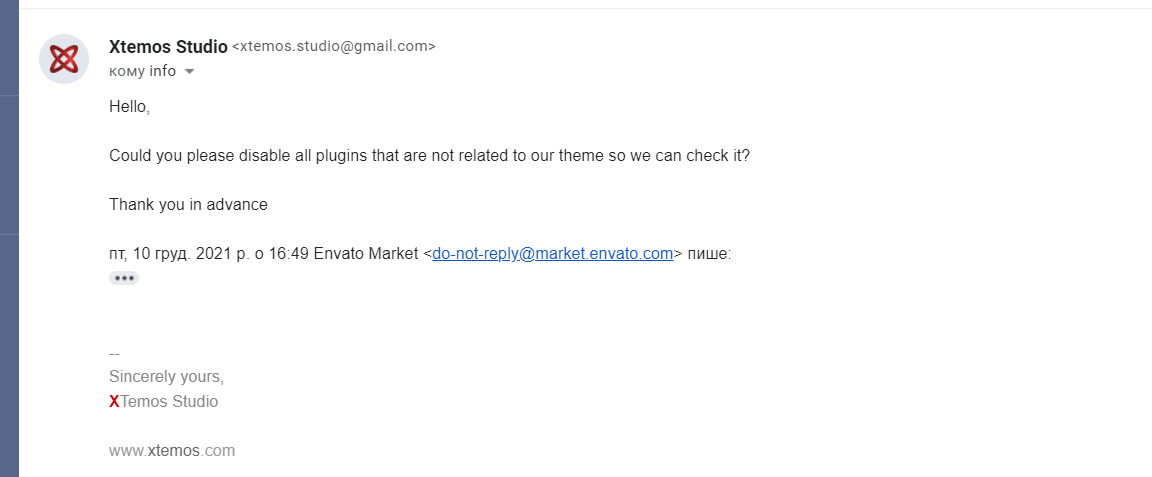Click the 'Thank you in advance' line
Image resolution: width=1152 pixels, height=477 pixels.
click(188, 205)
